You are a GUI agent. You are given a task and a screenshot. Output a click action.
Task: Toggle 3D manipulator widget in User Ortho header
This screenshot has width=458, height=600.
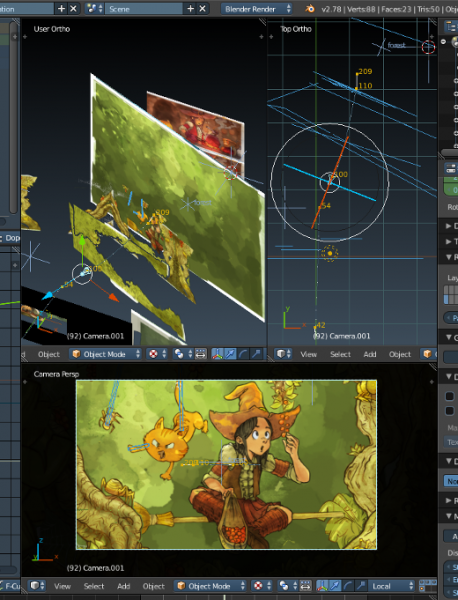217,354
